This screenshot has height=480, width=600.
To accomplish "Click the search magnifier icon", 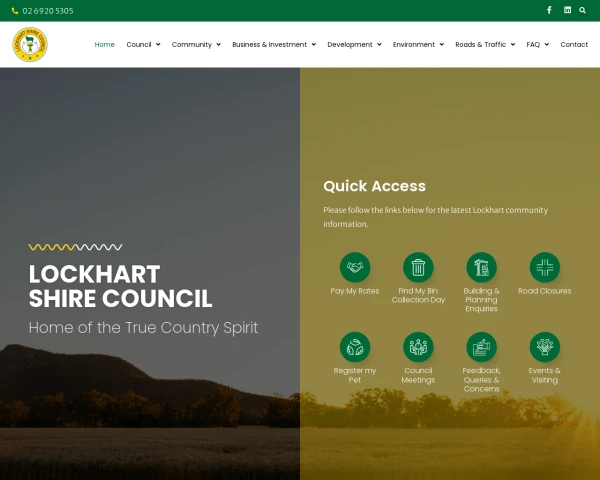I will 582,10.
